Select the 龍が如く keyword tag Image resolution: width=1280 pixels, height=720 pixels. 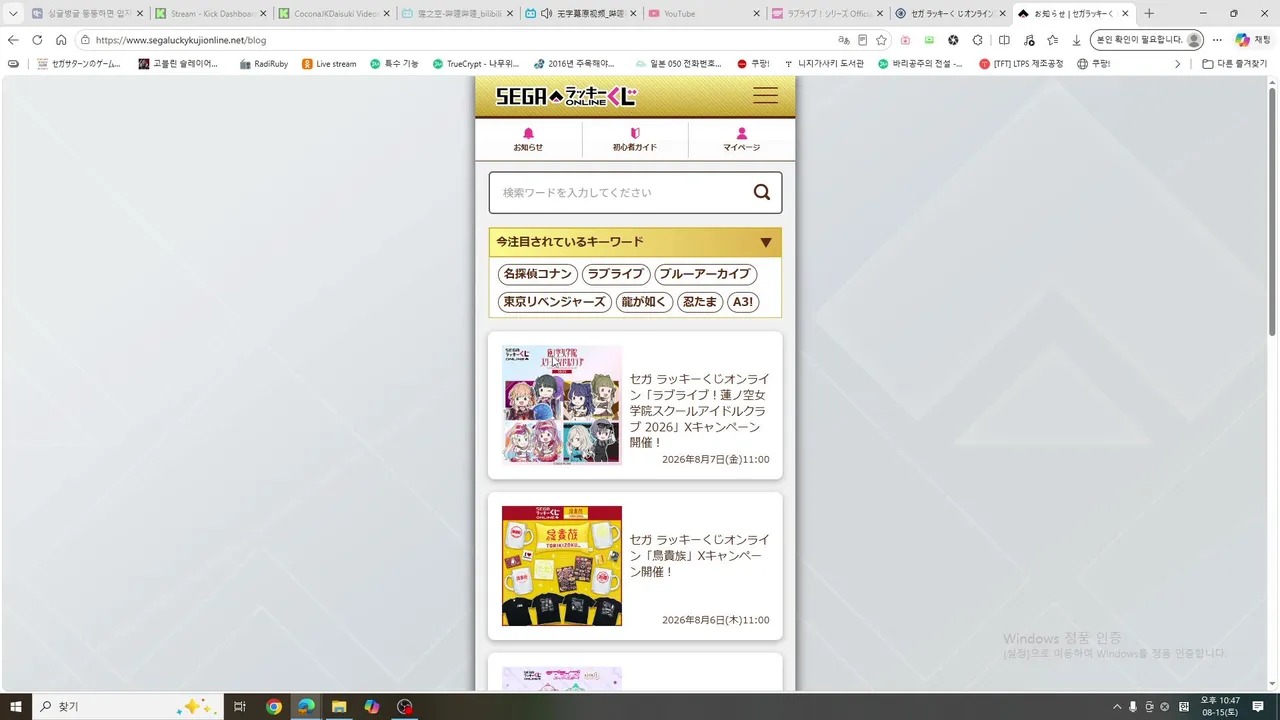(644, 302)
